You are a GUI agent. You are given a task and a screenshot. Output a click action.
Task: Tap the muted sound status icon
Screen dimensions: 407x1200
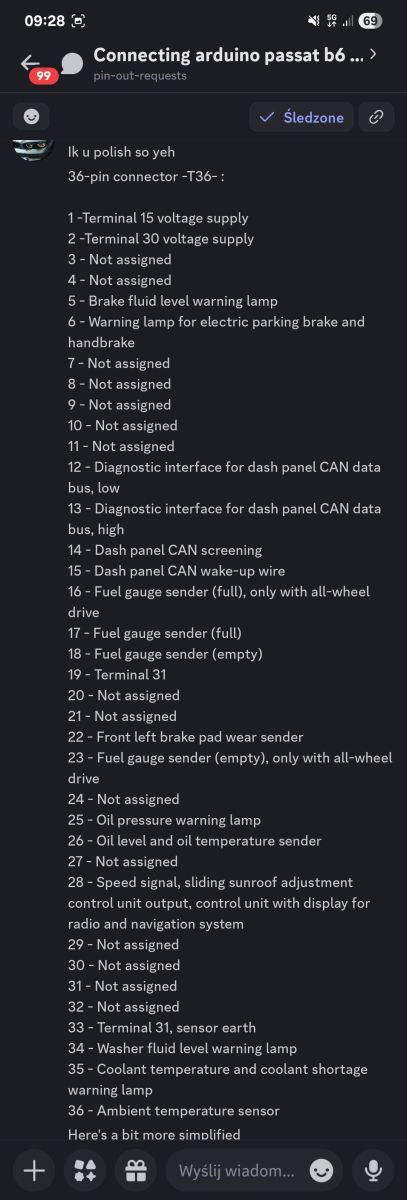coord(315,20)
